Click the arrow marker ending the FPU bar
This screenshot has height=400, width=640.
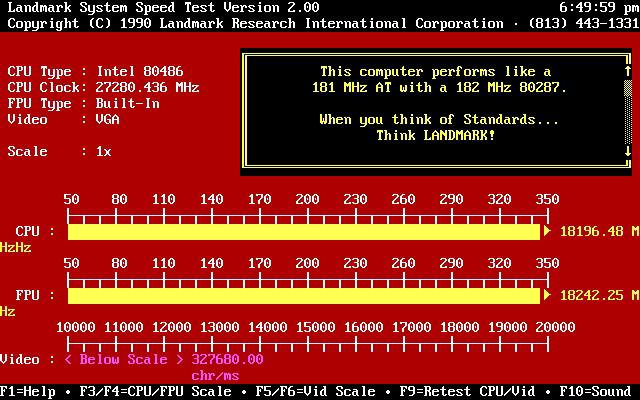coord(547,295)
